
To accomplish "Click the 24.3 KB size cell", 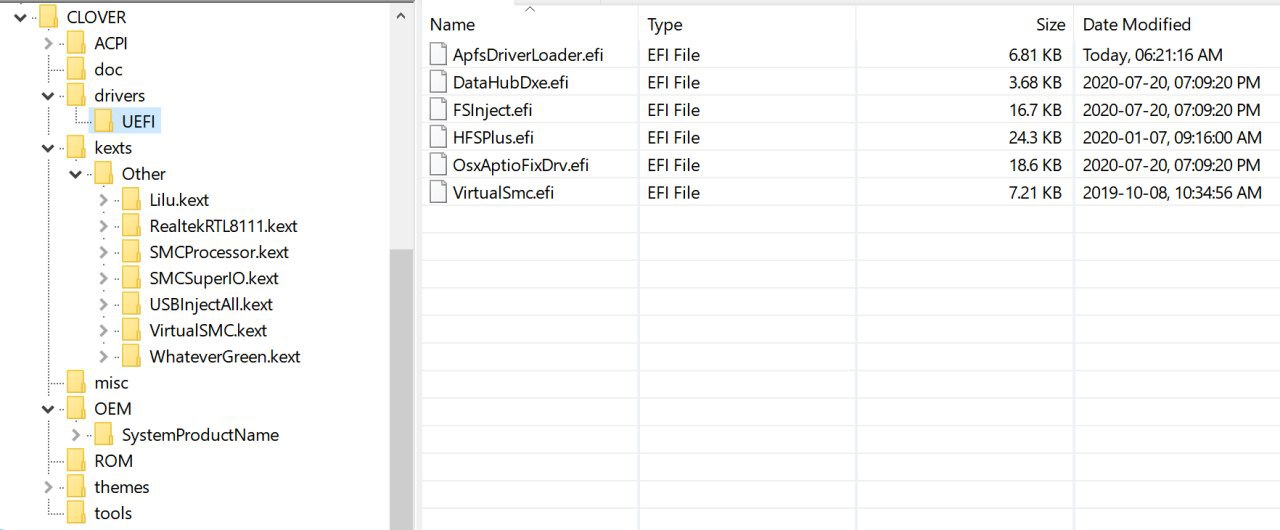I will pos(1036,137).
